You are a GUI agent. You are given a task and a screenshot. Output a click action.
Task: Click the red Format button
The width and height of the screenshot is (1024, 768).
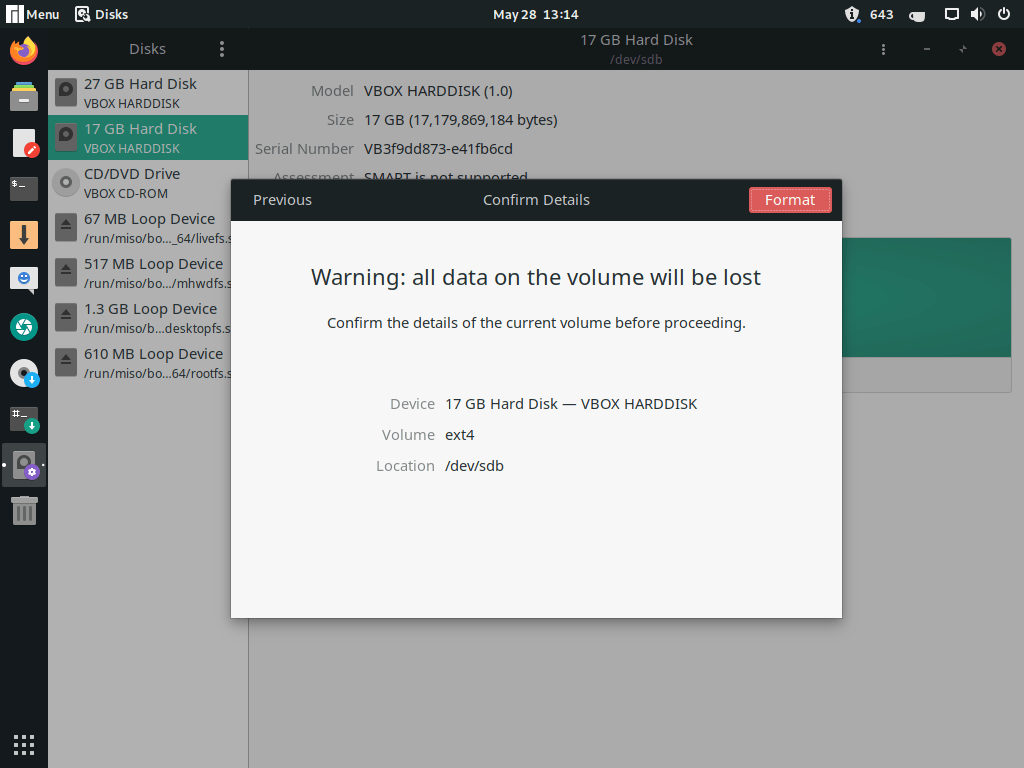tap(790, 200)
